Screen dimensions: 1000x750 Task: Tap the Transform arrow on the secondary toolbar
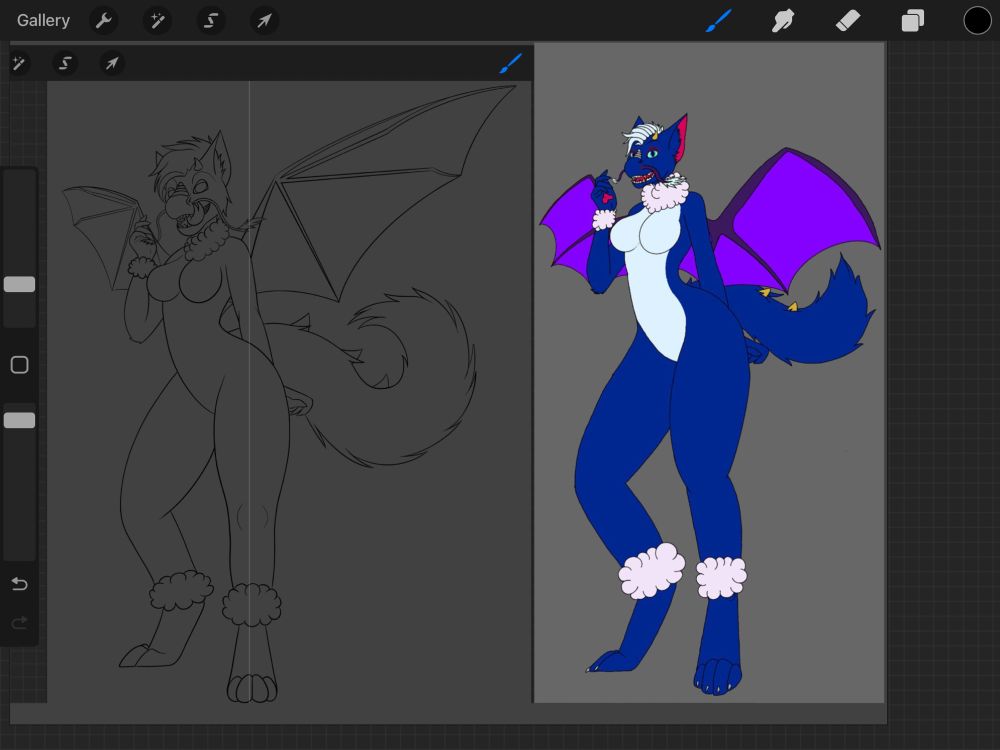(110, 63)
